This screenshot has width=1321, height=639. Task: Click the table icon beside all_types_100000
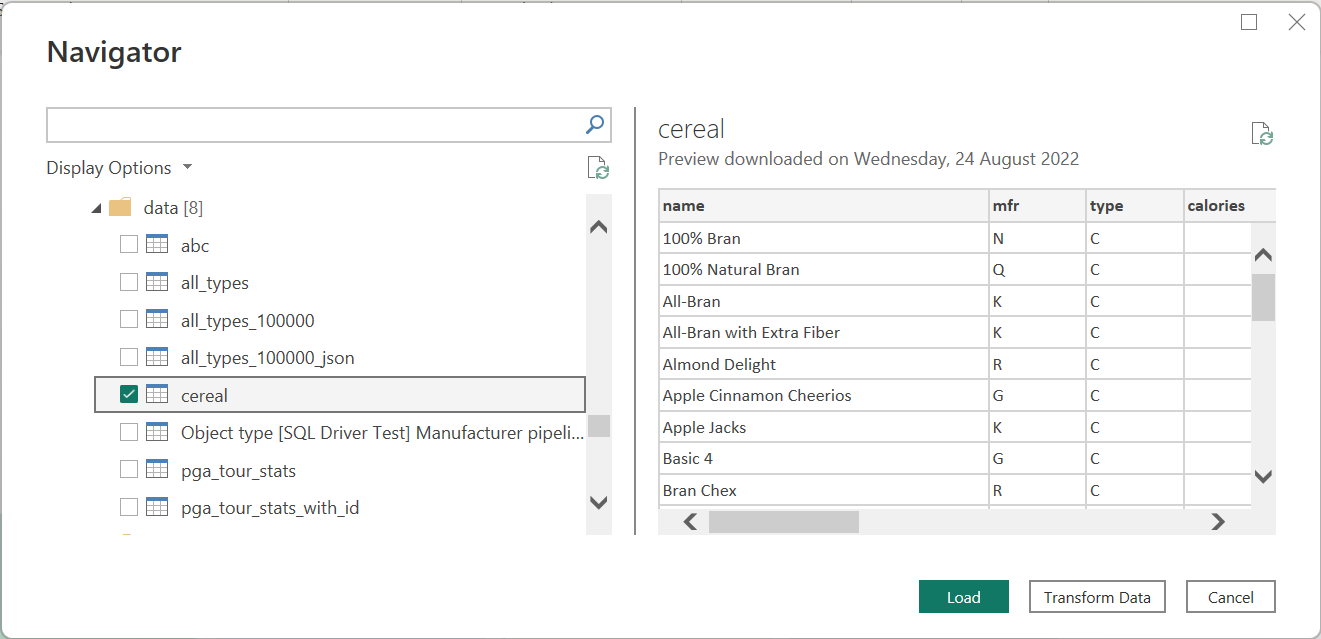click(x=158, y=320)
